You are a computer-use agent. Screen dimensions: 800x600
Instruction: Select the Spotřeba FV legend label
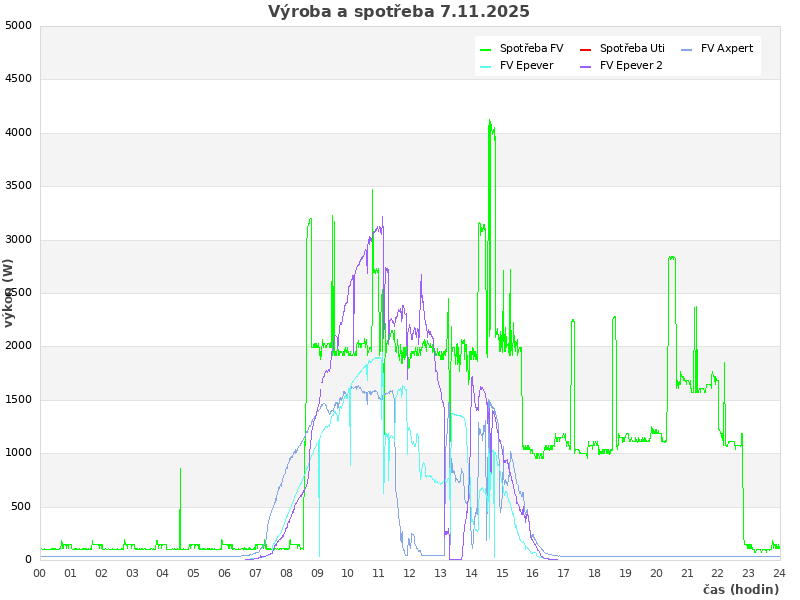pos(531,48)
